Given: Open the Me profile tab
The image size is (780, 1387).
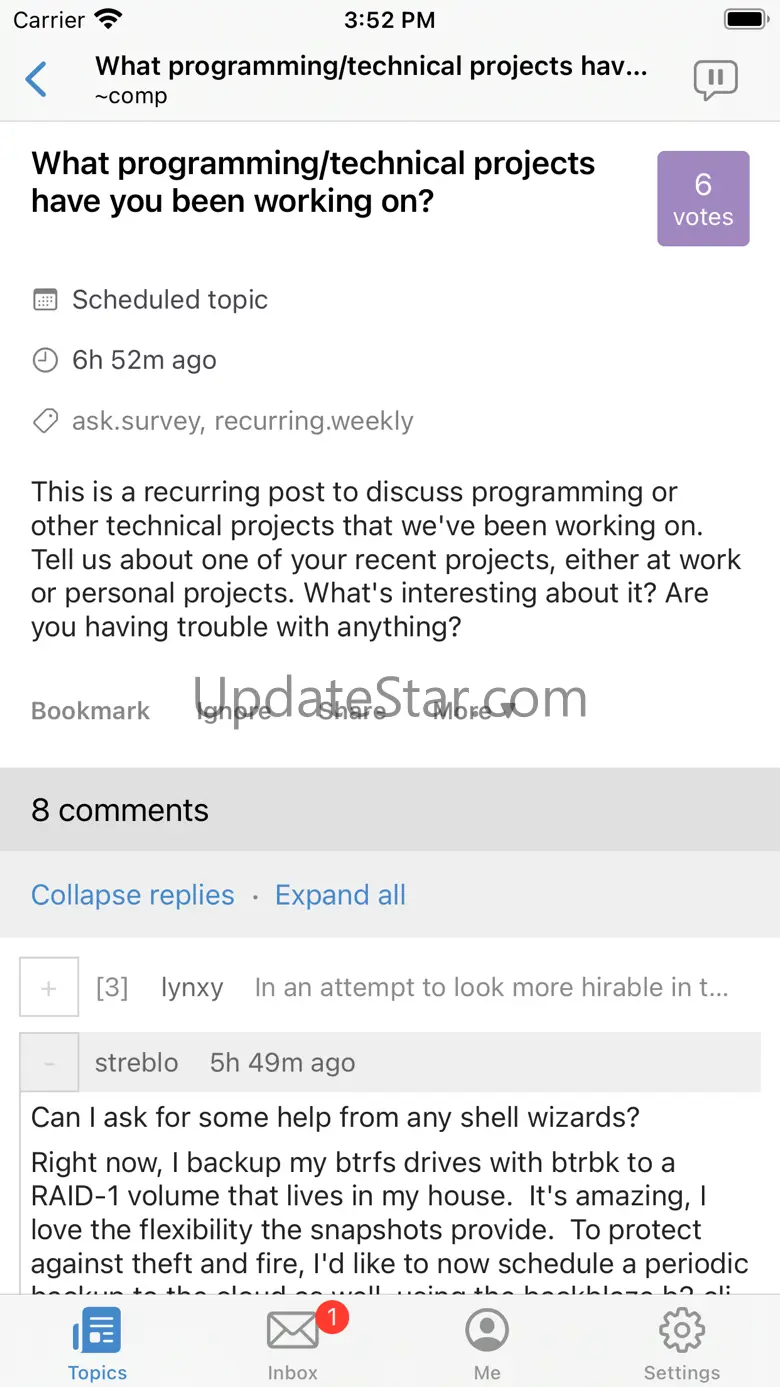Looking at the screenshot, I should [487, 1342].
